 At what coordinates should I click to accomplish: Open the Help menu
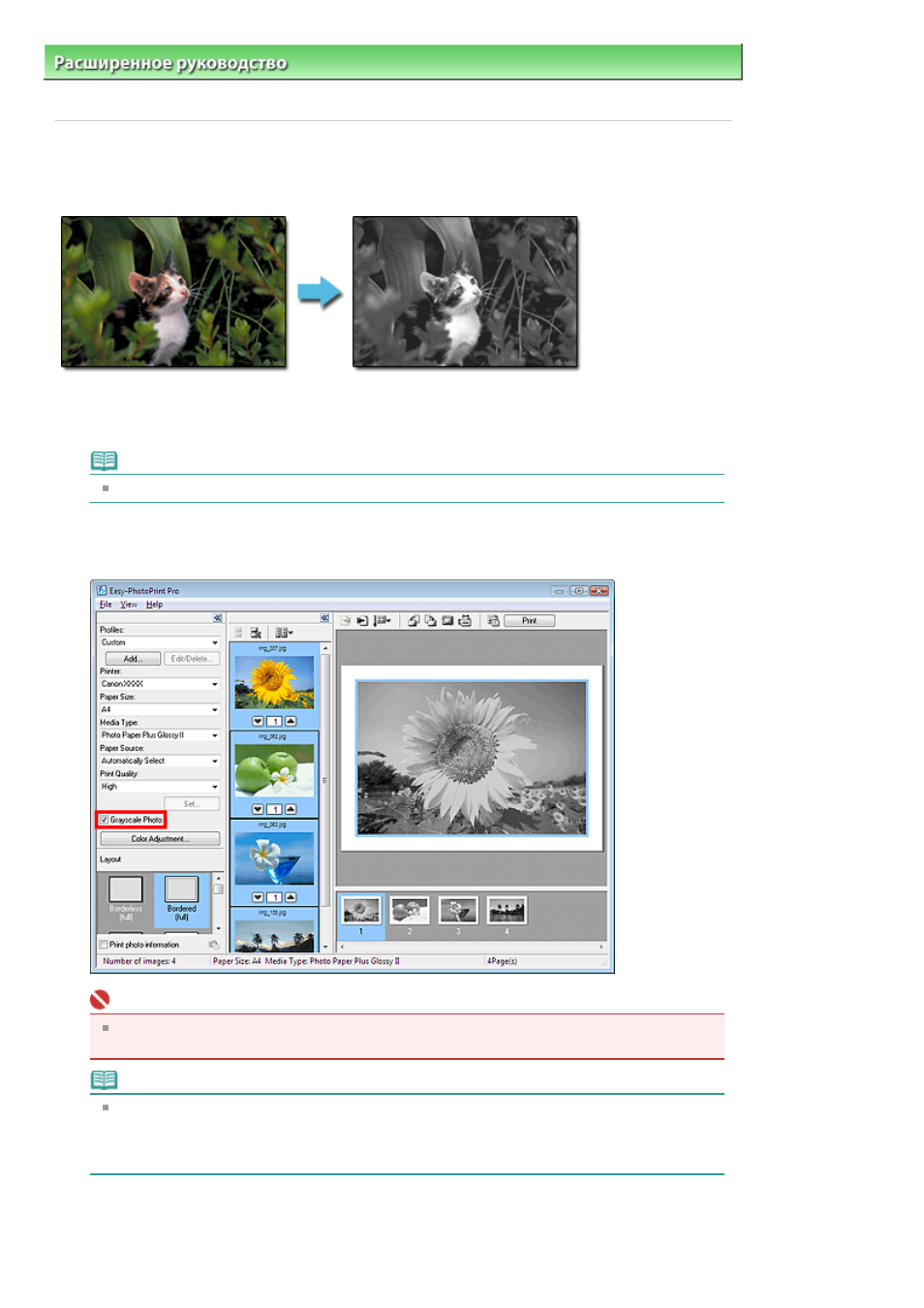pyautogui.click(x=155, y=605)
